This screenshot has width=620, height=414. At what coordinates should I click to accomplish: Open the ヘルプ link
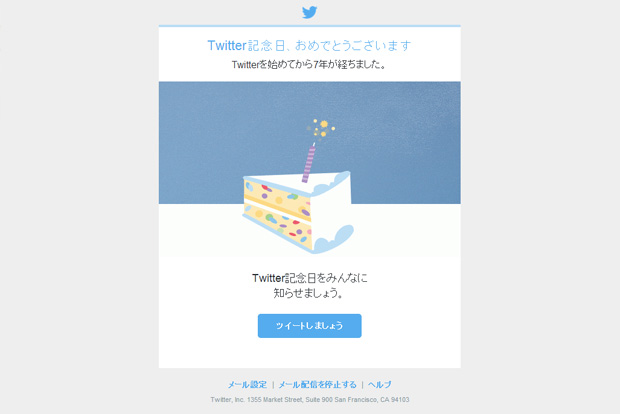pos(380,384)
